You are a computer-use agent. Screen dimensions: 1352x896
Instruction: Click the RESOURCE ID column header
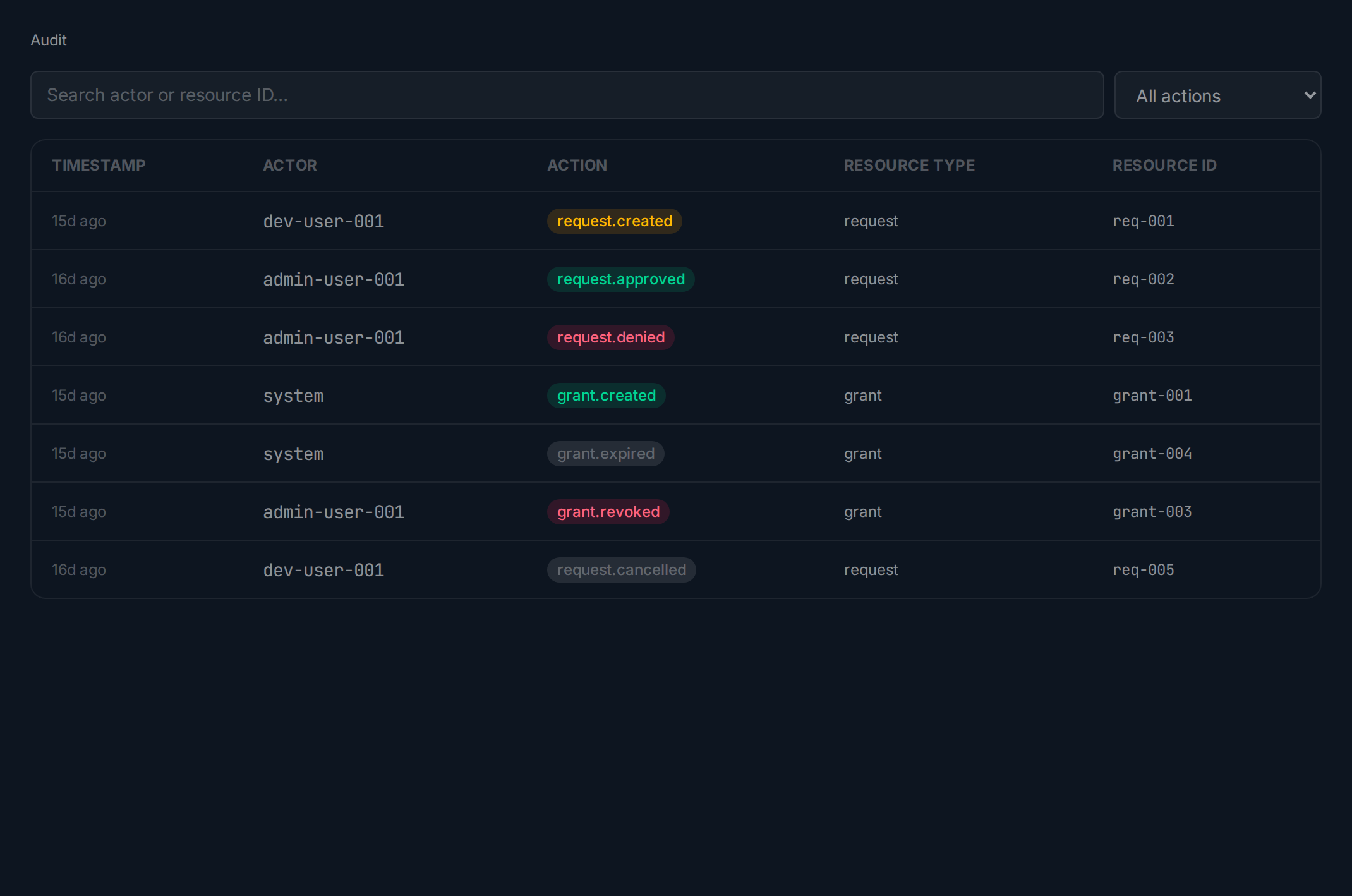point(1164,166)
